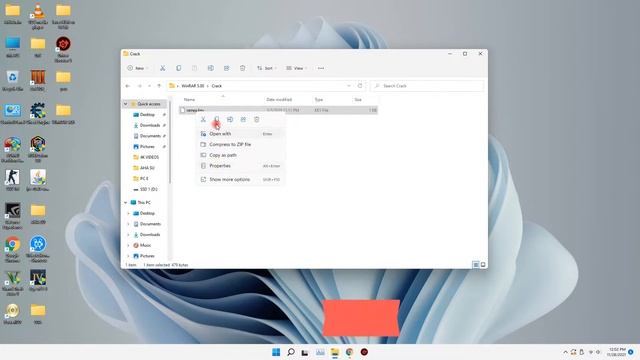
Task: Click the Recycle Bin desktop icon
Action: [12, 80]
